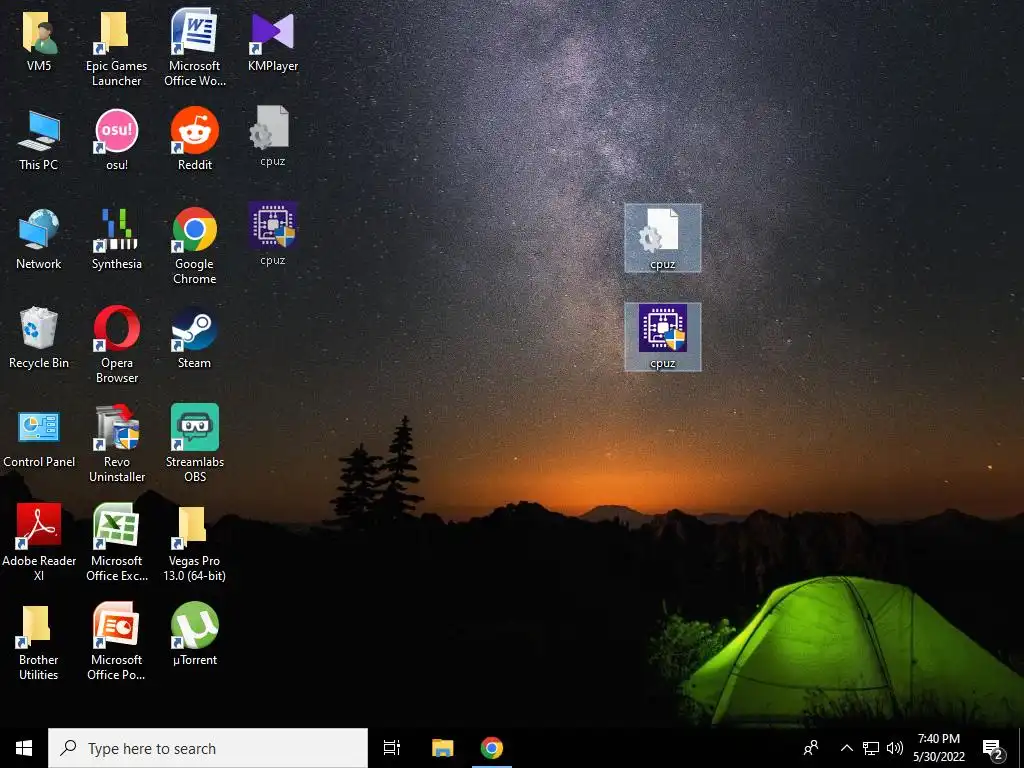Open Task View from the taskbar
Viewport: 1024px width, 768px height.
392,748
